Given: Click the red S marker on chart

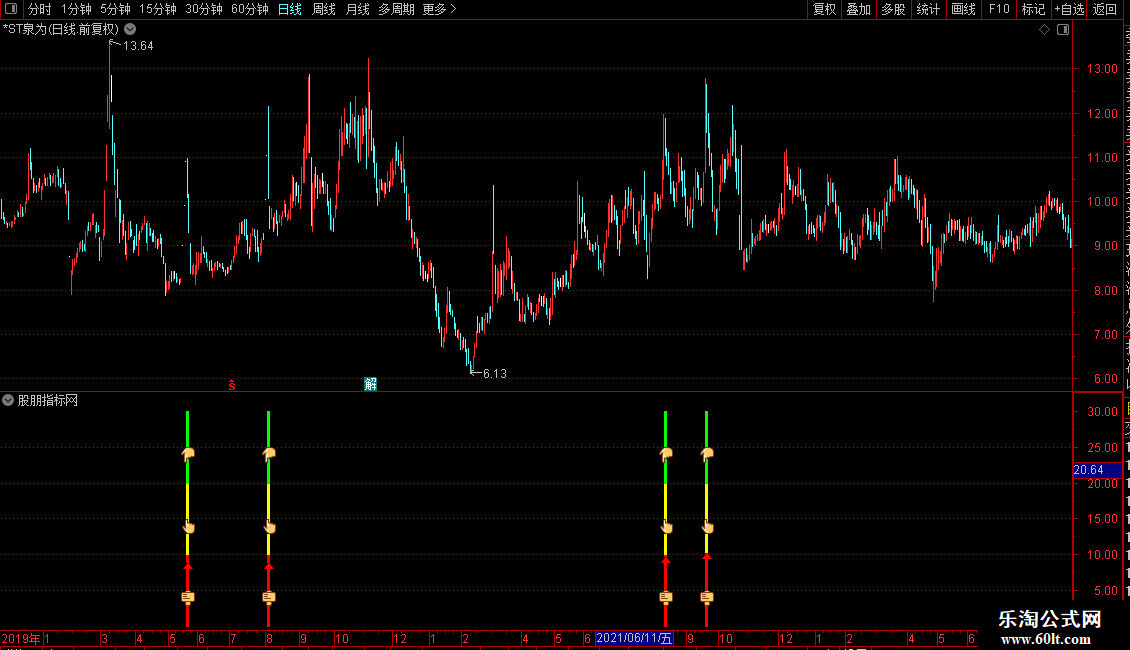Looking at the screenshot, I should coord(231,385).
